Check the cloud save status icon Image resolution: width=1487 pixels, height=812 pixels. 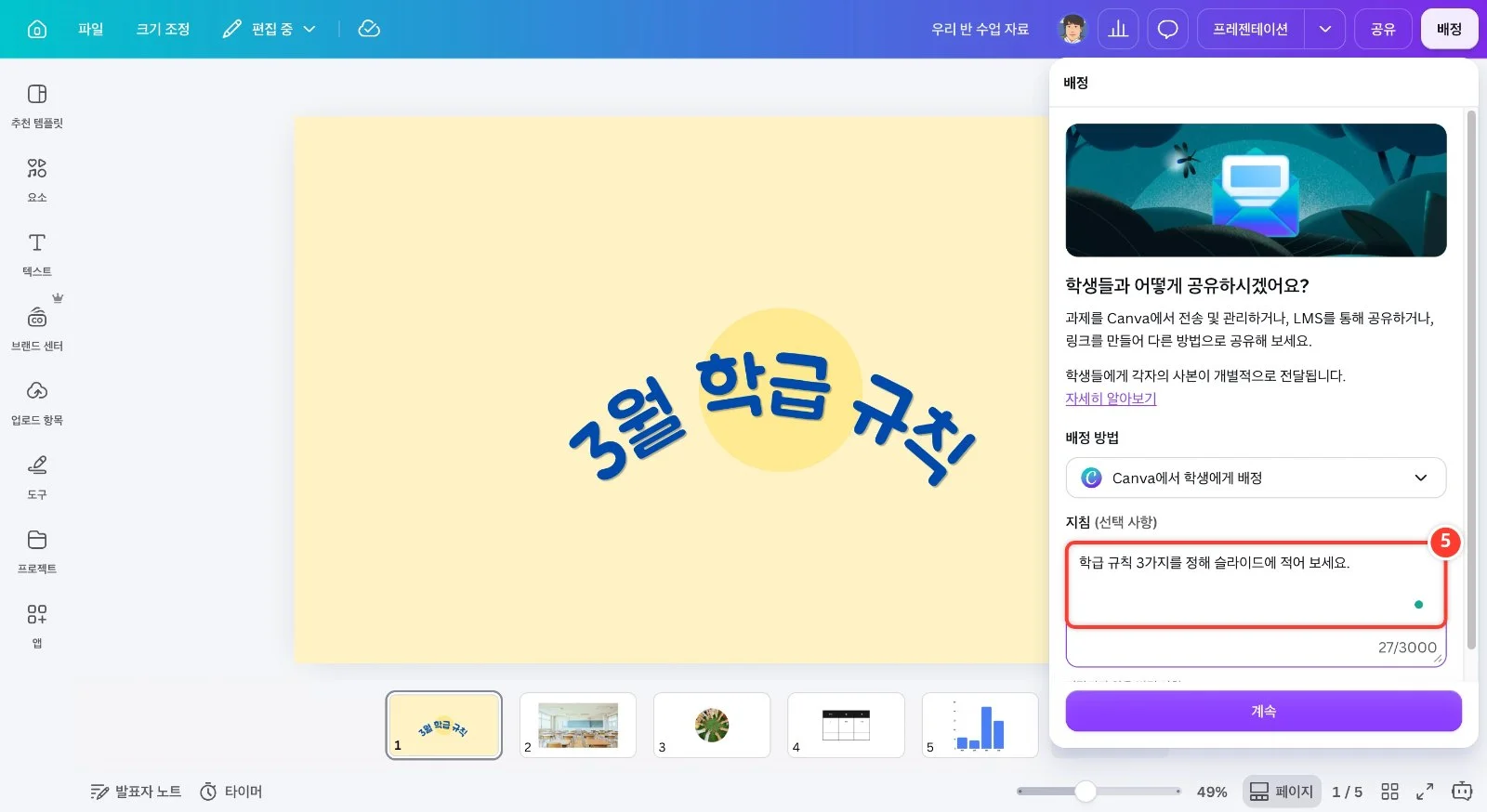coord(369,29)
